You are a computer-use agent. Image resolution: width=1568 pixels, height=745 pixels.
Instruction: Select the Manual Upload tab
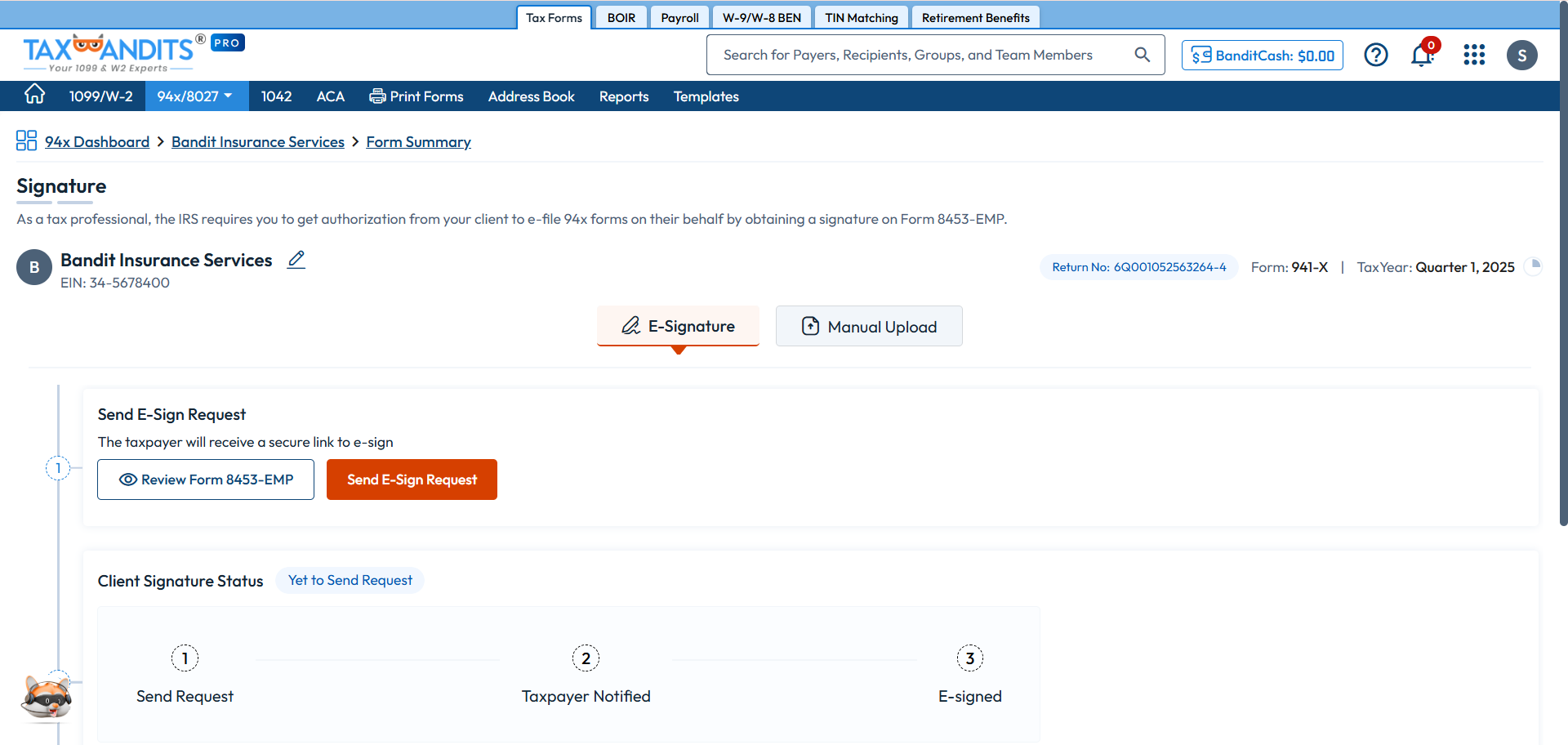(869, 326)
